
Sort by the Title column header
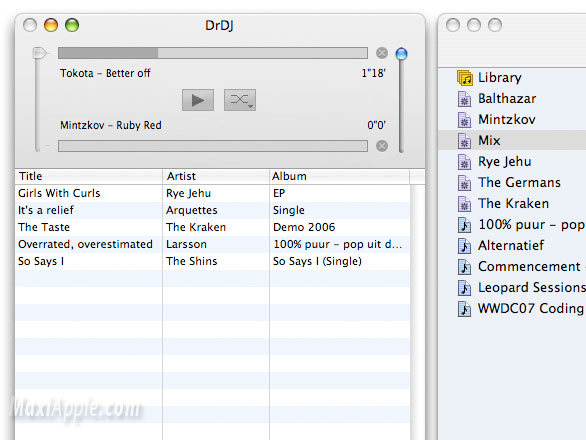[89, 176]
